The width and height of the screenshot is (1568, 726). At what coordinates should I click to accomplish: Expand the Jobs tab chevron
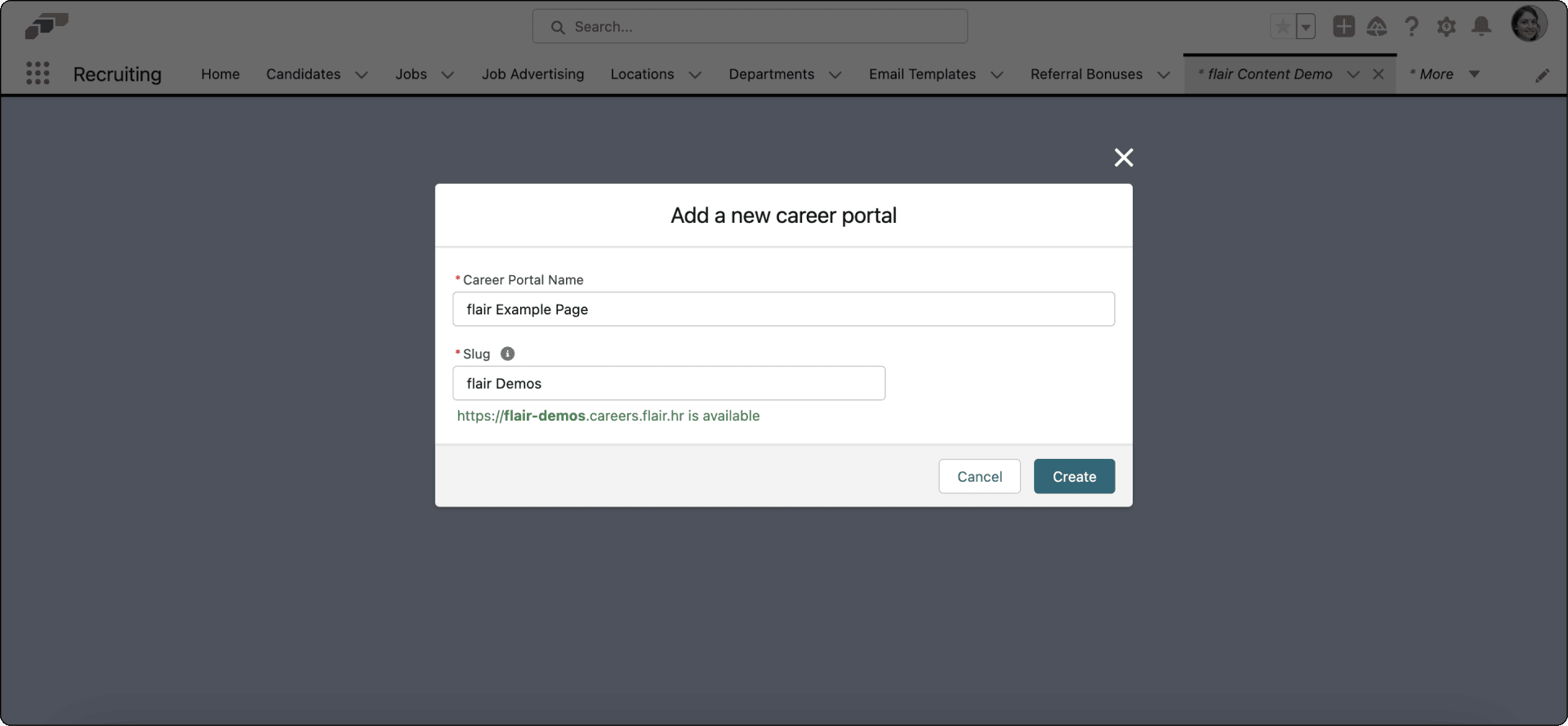448,75
